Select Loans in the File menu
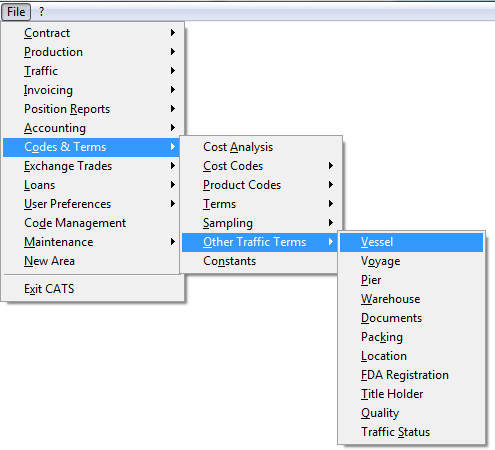Image resolution: width=495 pixels, height=450 pixels. coord(92,185)
